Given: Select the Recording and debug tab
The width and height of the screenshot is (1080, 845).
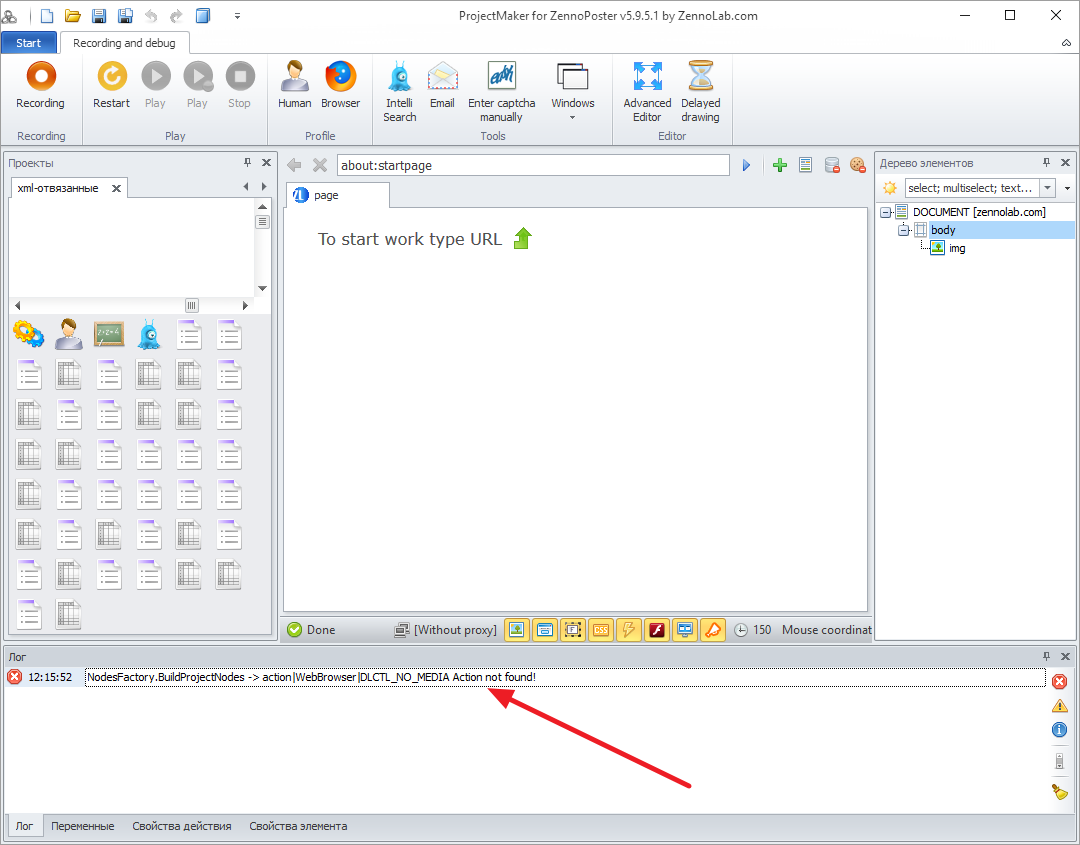Looking at the screenshot, I should tap(125, 43).
